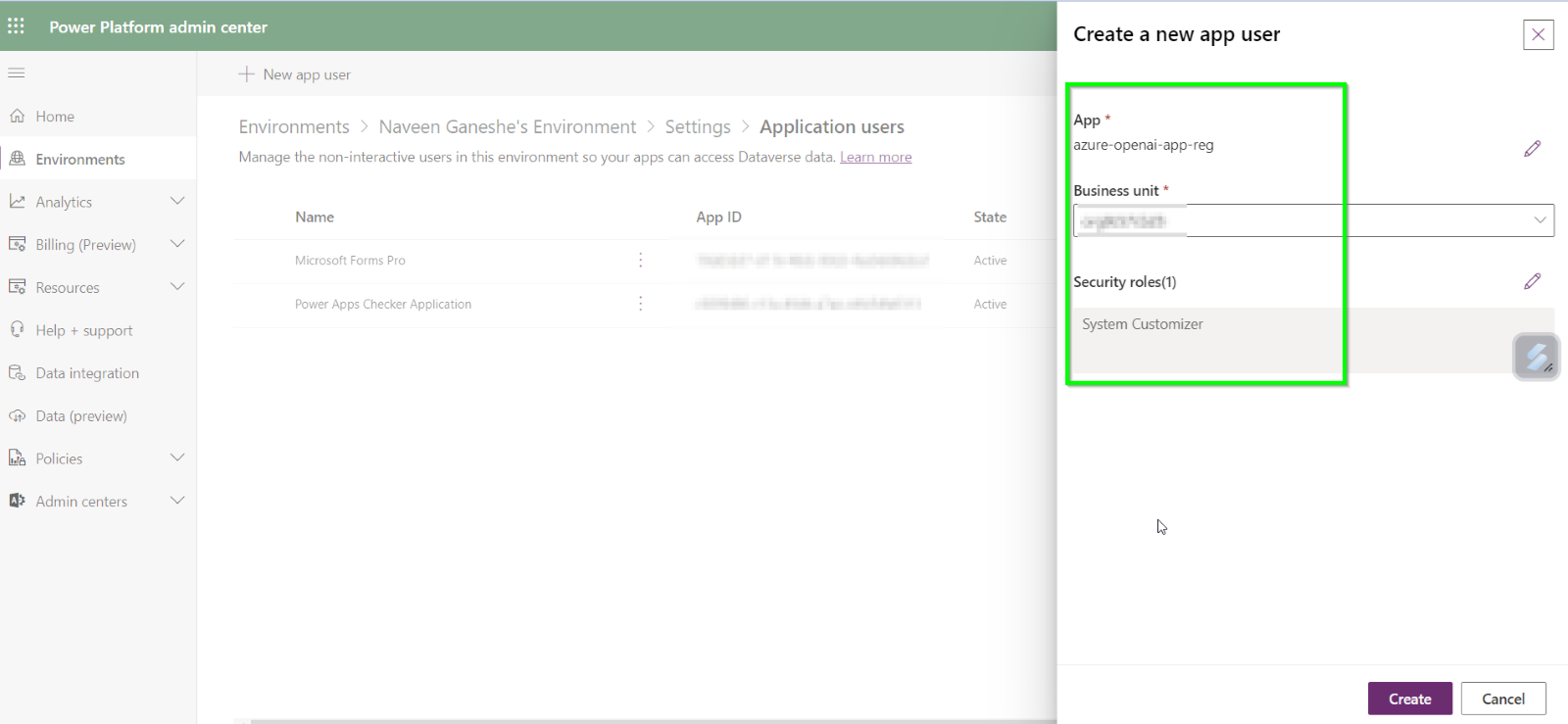Edit Security roles pencil icon
1568x724 pixels.
pos(1533,281)
